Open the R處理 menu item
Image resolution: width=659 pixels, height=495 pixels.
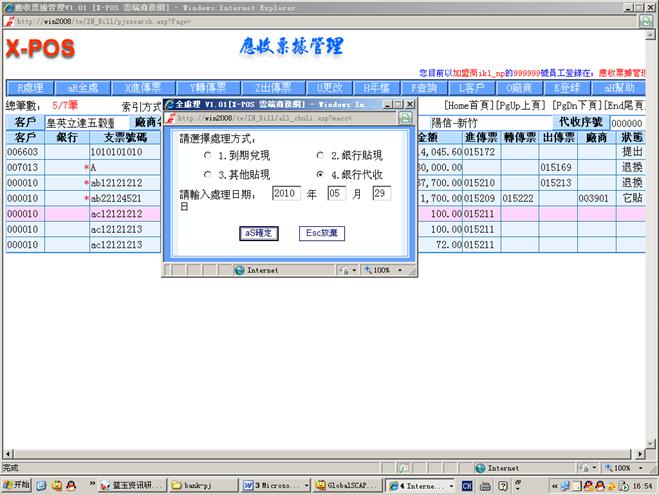tap(29, 88)
